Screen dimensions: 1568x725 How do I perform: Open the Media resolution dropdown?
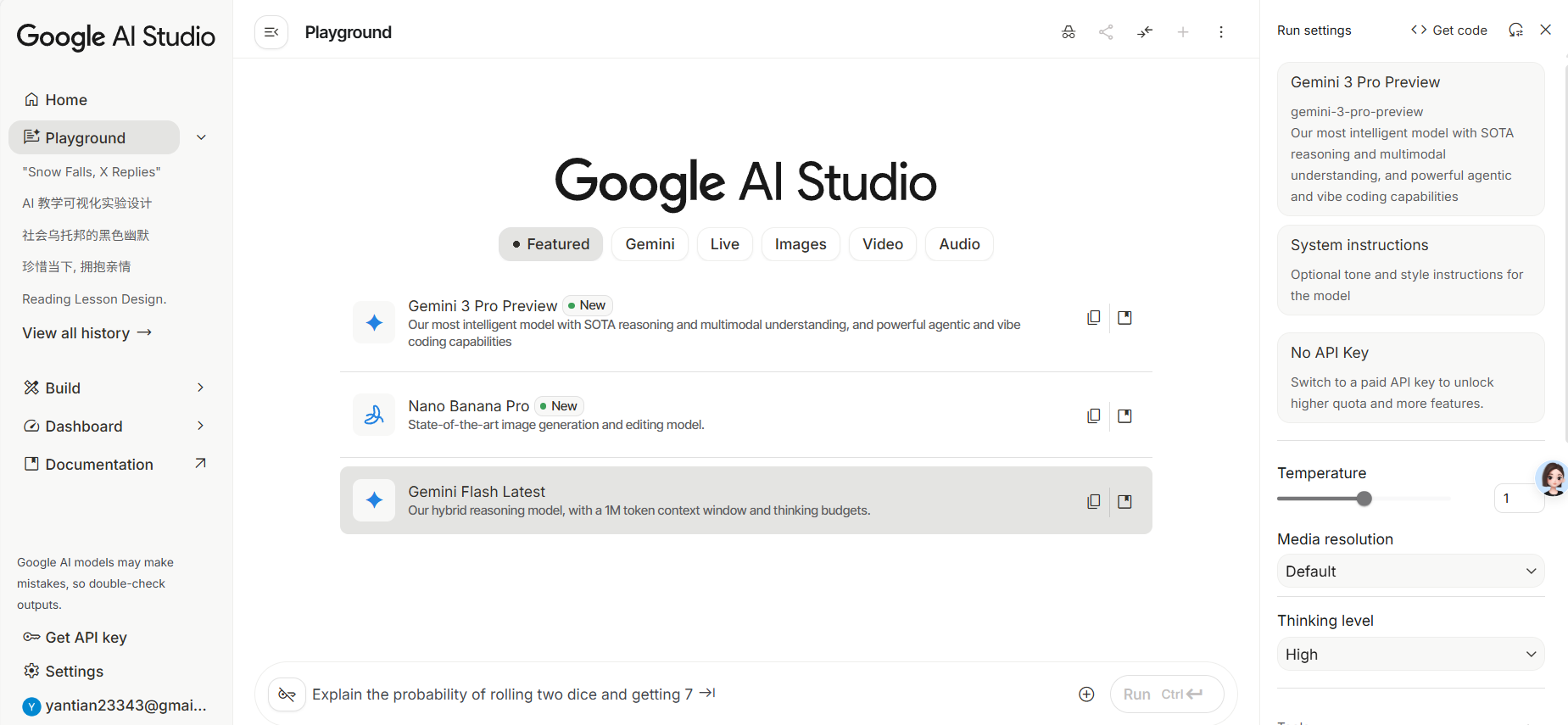tap(1410, 572)
